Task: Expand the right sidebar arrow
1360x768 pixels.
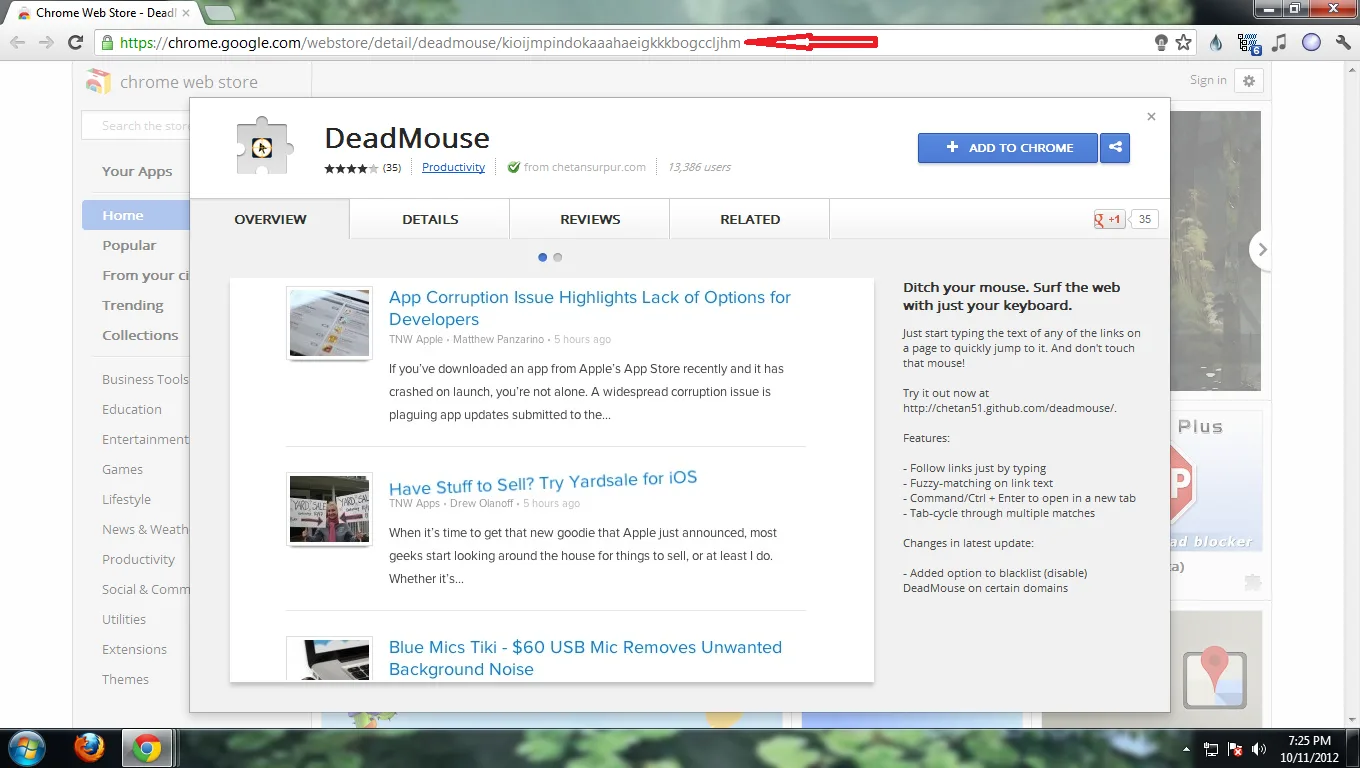Action: click(x=1262, y=249)
